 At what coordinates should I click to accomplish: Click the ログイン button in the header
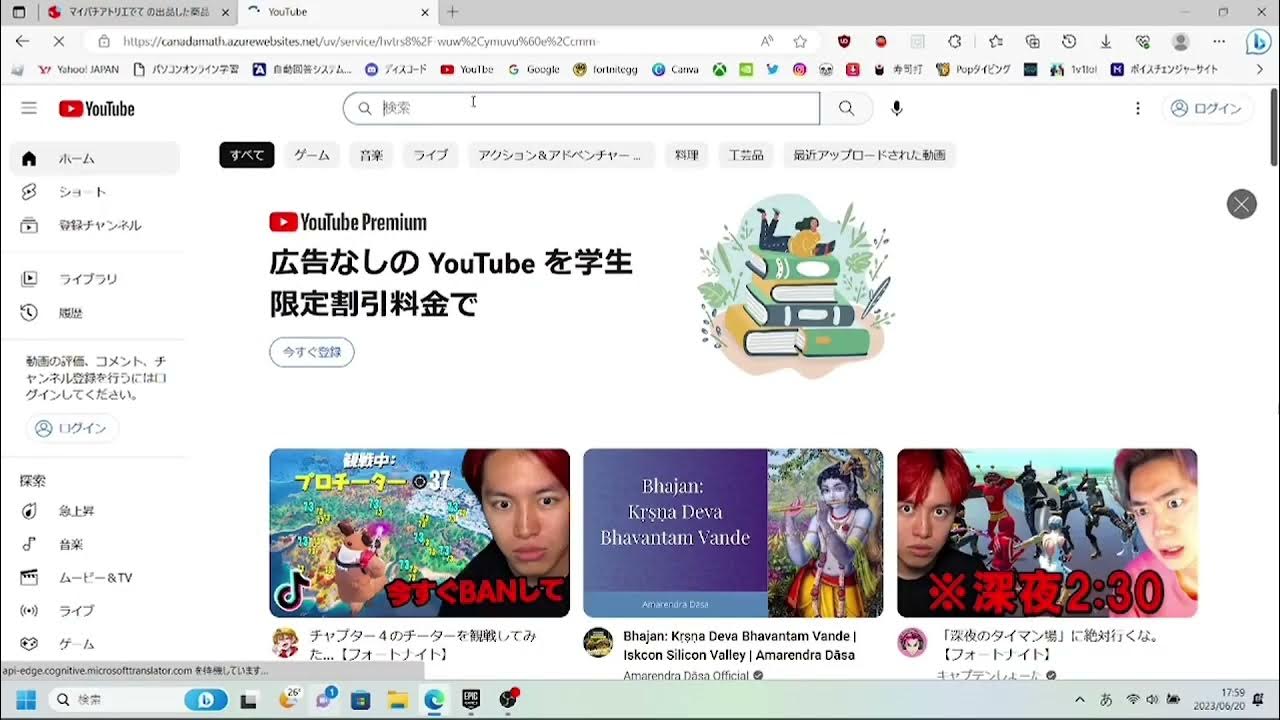click(1205, 108)
